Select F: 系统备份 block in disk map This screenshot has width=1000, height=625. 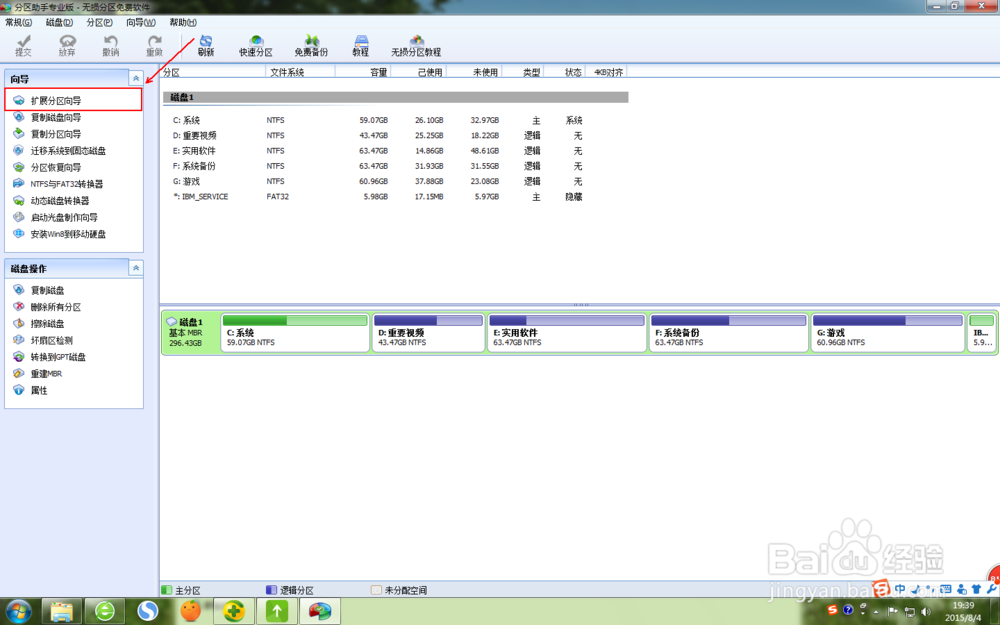click(x=728, y=332)
